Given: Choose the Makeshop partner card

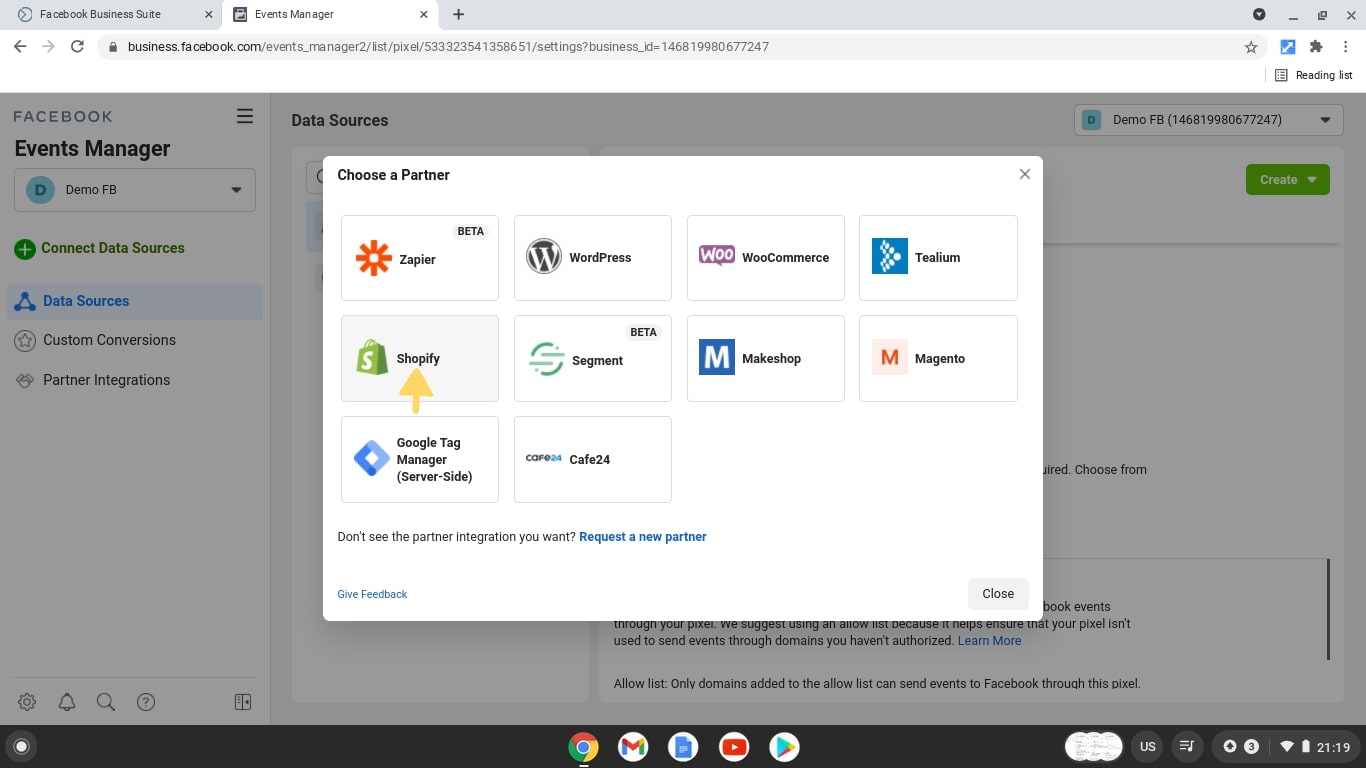Looking at the screenshot, I should [766, 359].
